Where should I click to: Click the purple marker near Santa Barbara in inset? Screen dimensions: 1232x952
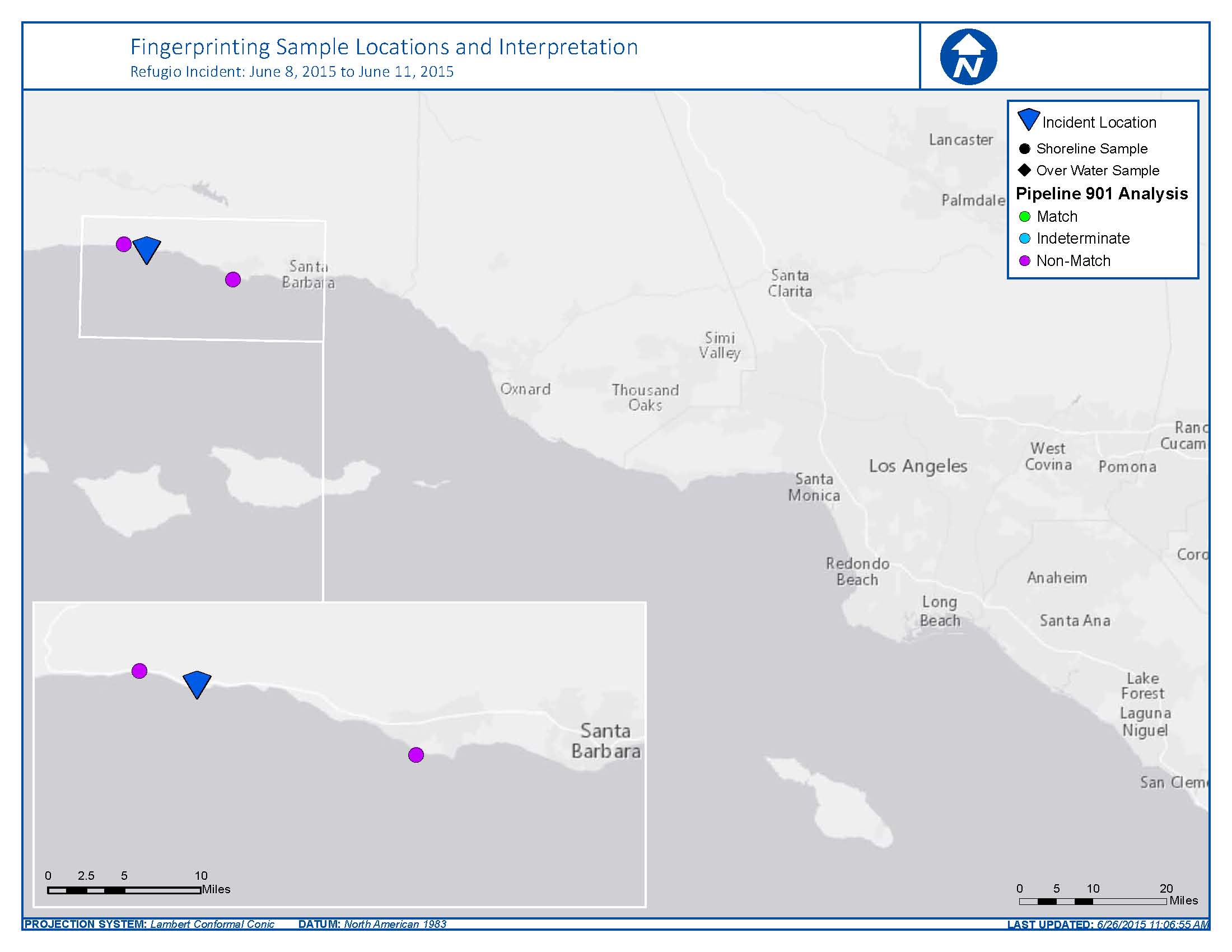416,755
